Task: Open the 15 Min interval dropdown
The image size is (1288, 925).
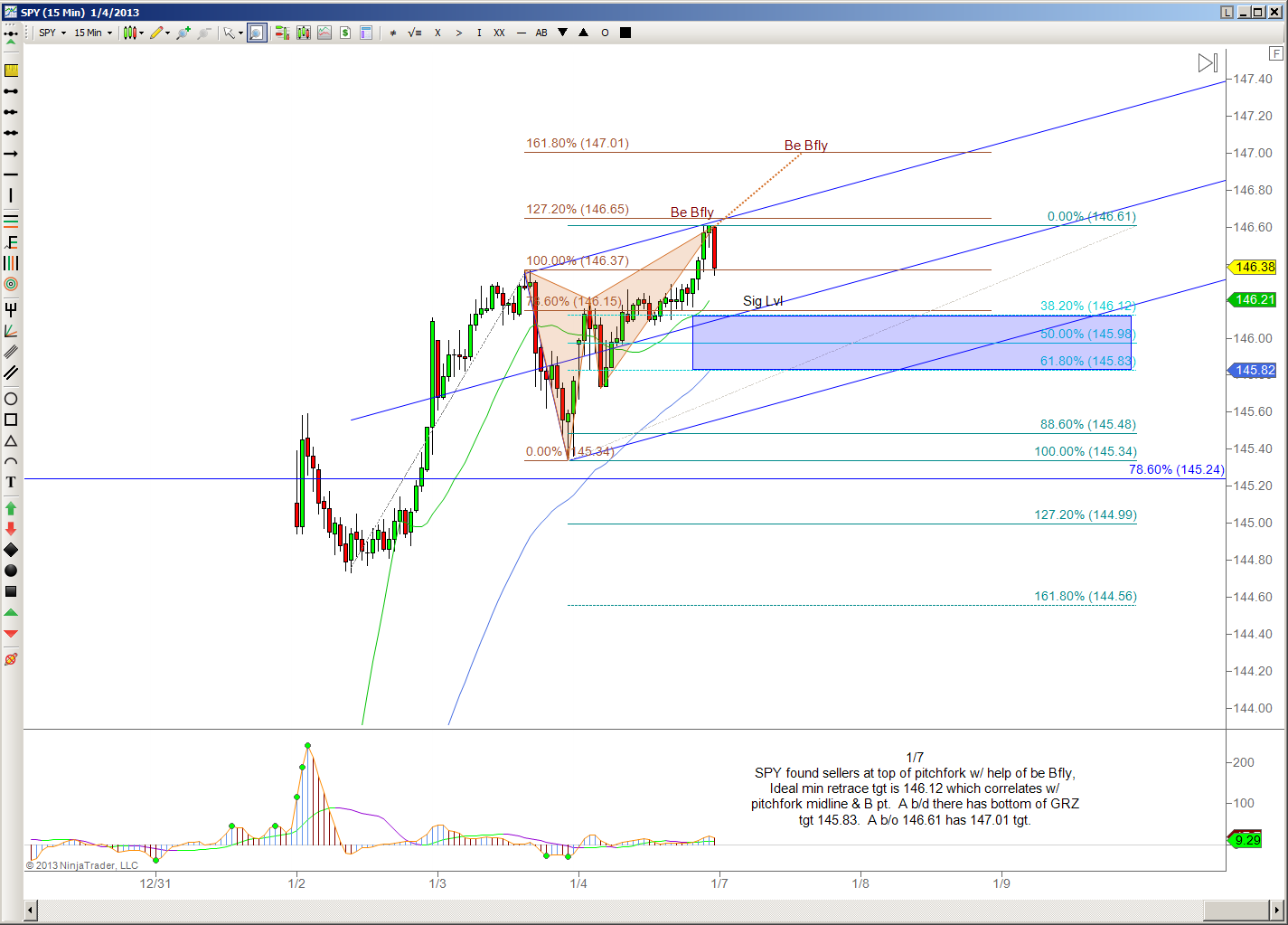Action: tap(93, 33)
